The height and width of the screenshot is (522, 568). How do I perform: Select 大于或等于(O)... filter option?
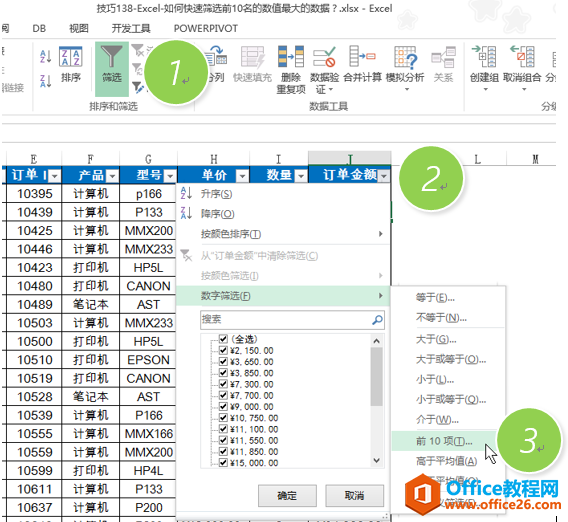point(451,359)
